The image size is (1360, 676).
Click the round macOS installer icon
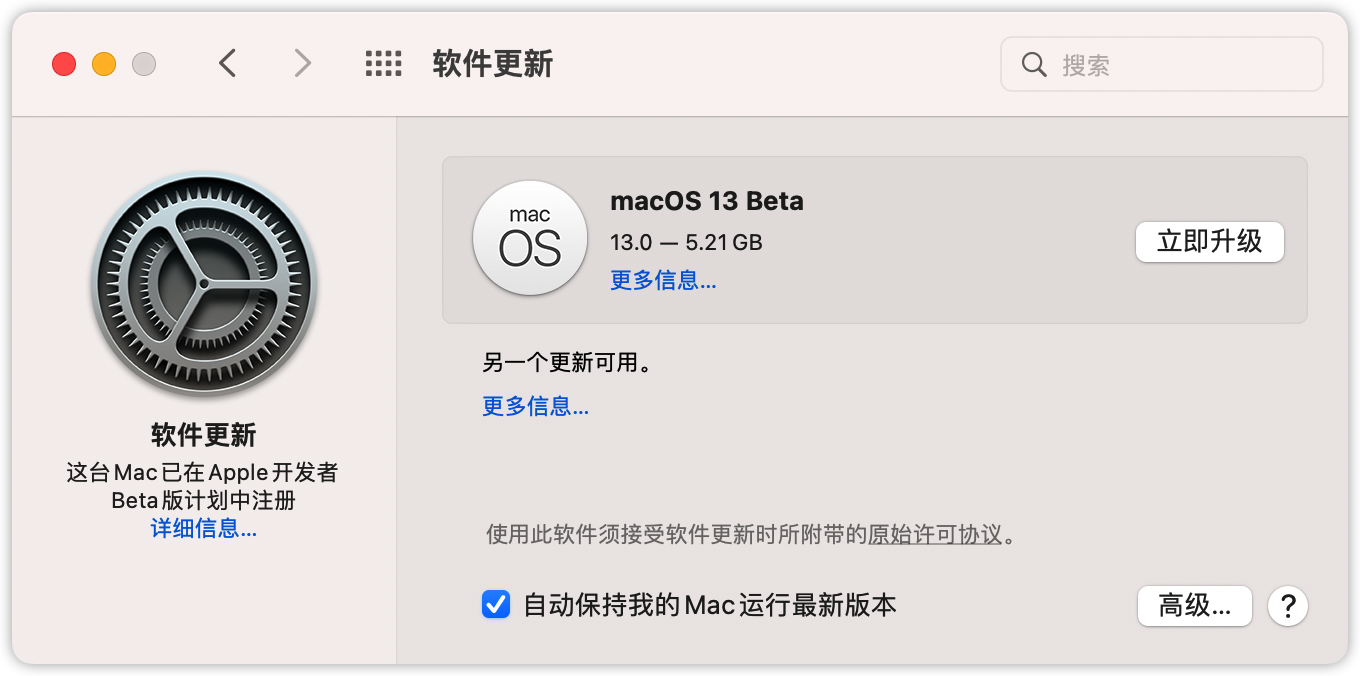coord(529,239)
